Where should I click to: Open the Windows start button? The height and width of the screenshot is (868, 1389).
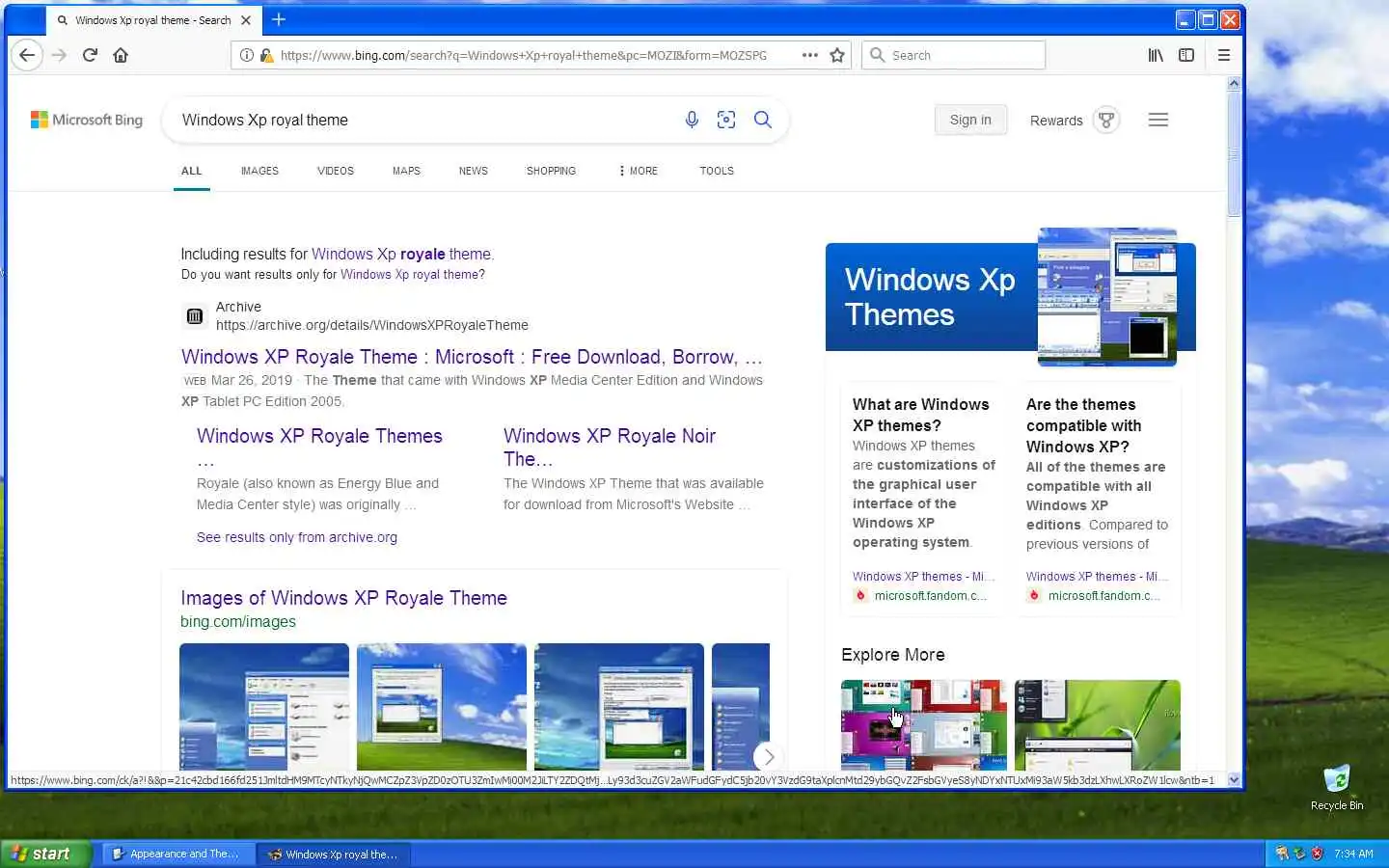point(45,854)
